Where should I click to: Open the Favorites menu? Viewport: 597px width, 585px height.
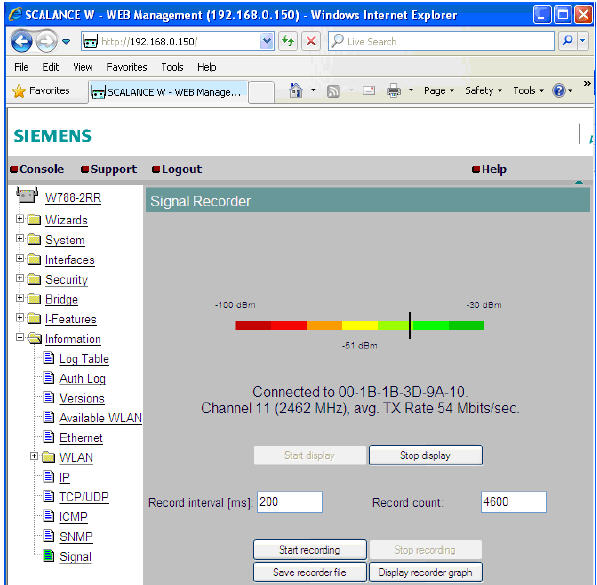(127, 67)
